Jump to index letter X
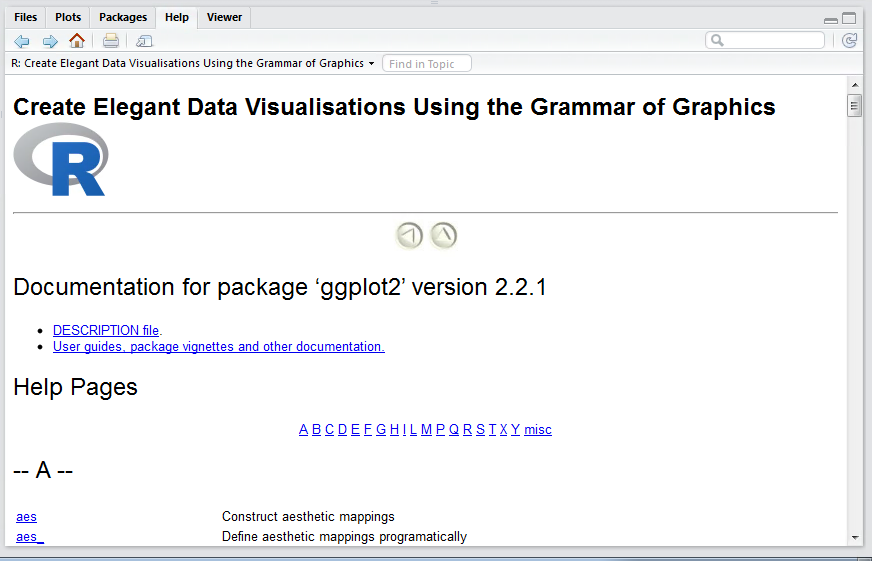872x561 pixels. point(503,429)
